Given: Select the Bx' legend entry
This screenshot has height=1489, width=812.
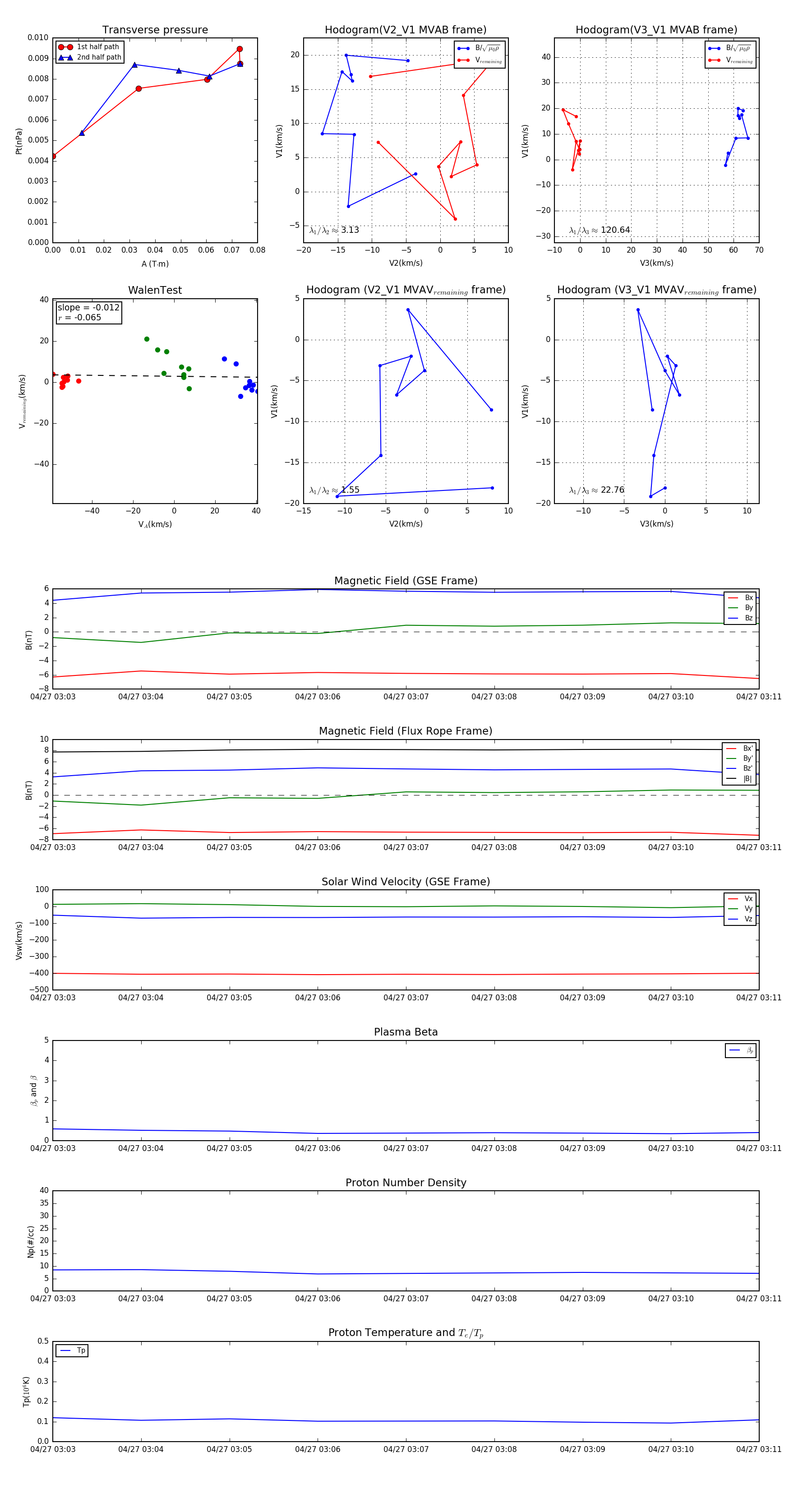Looking at the screenshot, I should coord(739,748).
